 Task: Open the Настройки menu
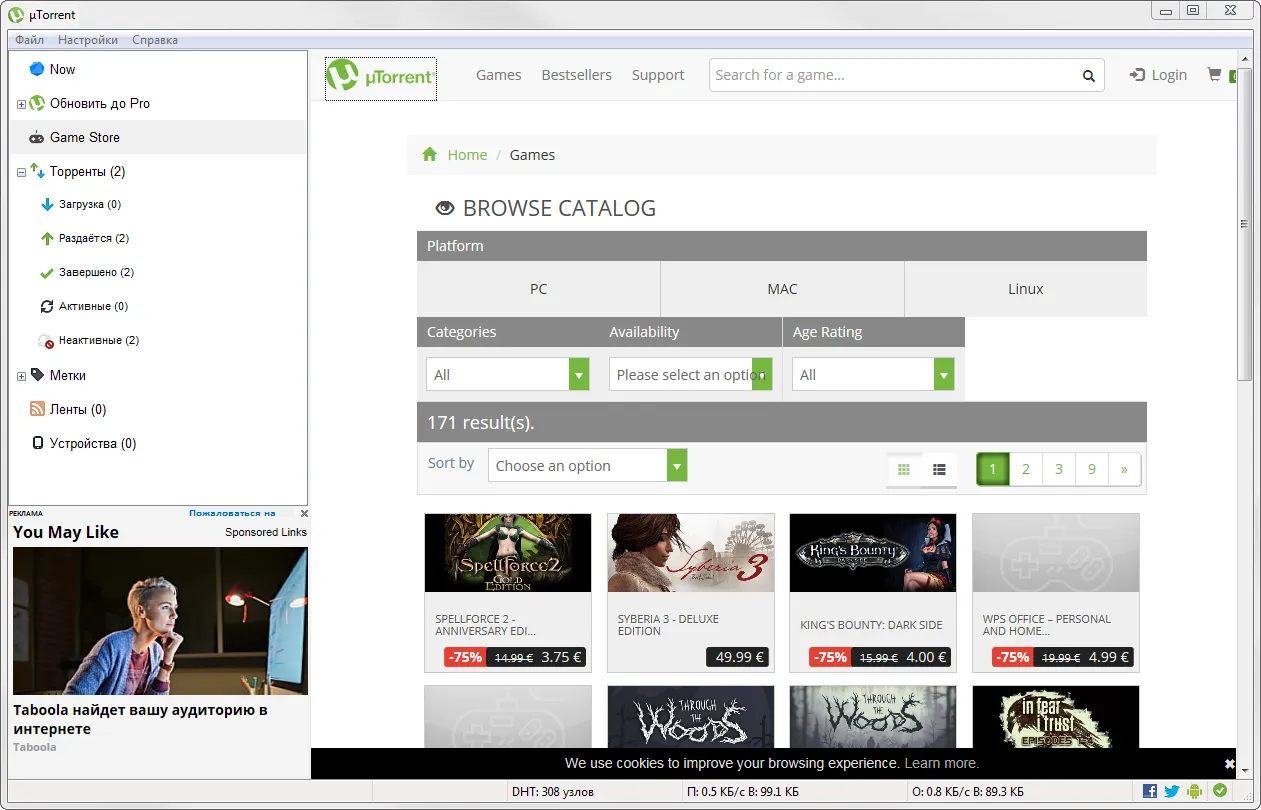pyautogui.click(x=87, y=40)
